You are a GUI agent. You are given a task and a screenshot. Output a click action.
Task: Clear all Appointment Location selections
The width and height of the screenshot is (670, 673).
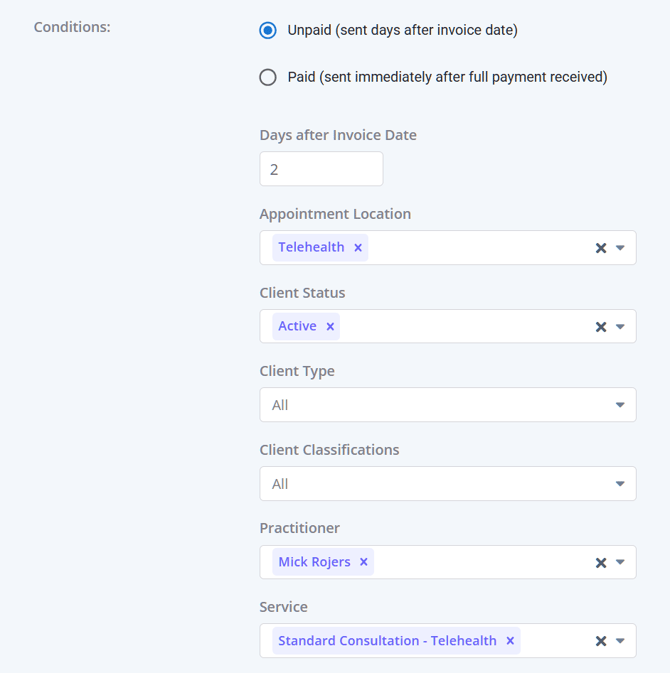point(601,248)
